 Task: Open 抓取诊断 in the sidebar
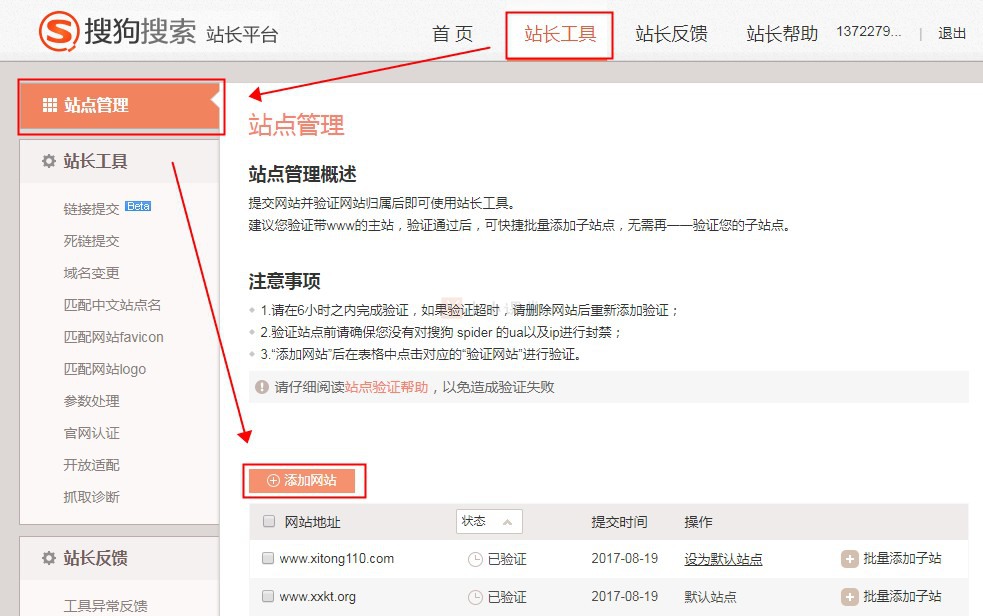coord(91,497)
